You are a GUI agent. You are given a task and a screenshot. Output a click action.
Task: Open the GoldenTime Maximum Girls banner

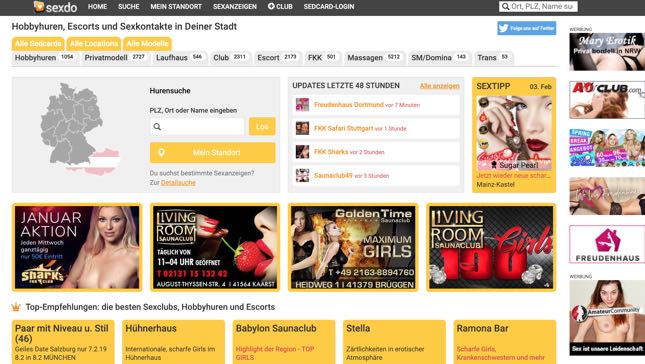click(353, 247)
